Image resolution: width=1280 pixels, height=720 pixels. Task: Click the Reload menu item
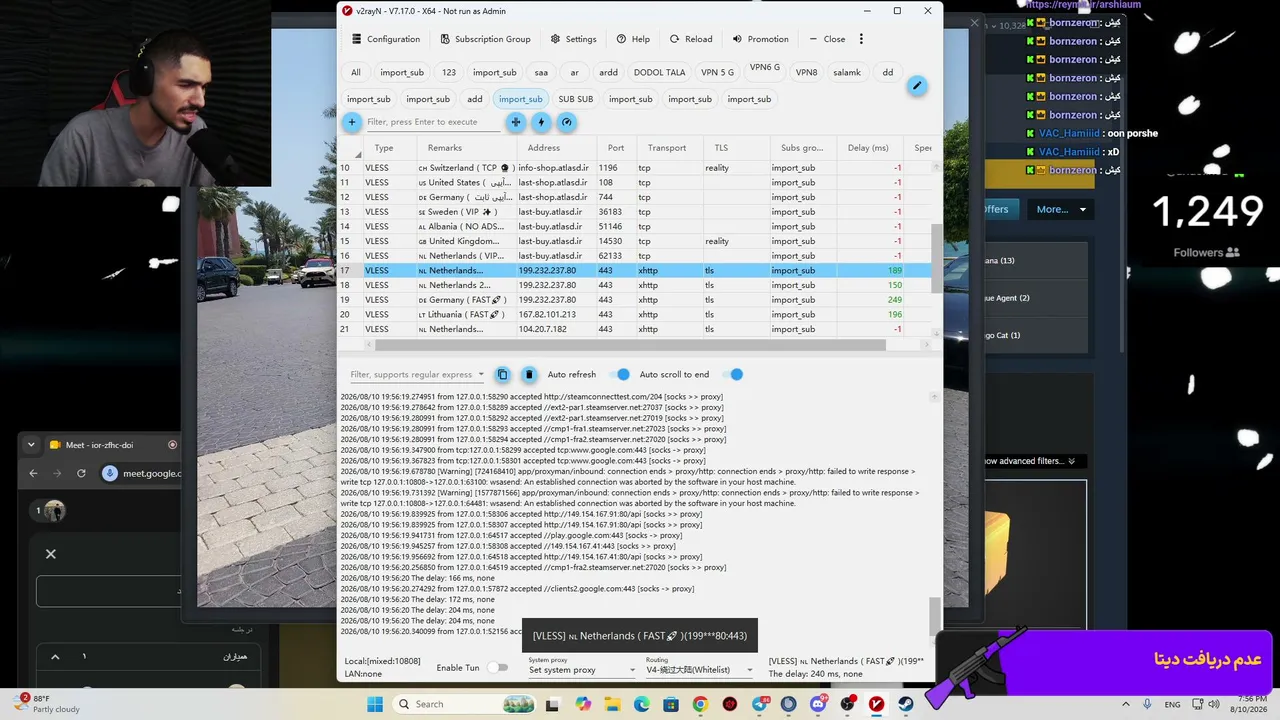[x=691, y=39]
